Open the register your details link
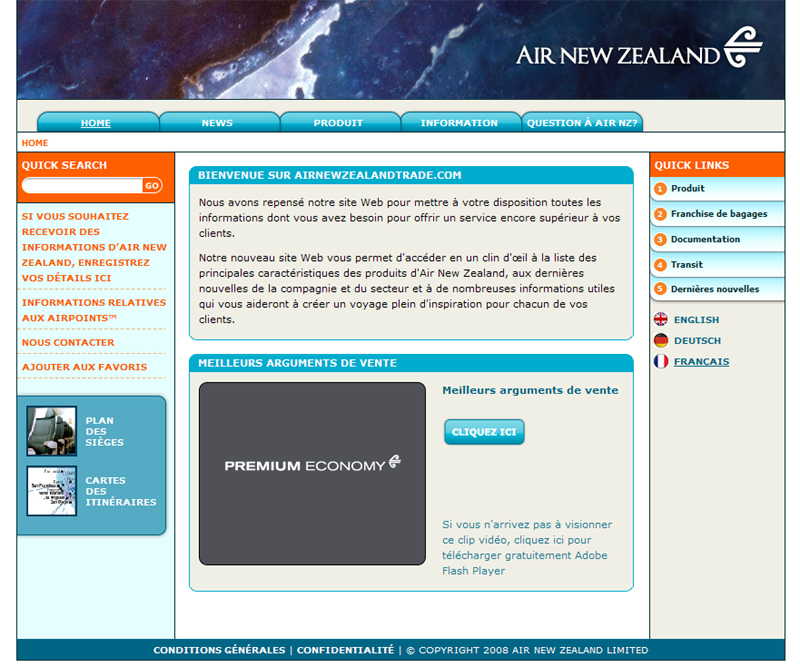800x667 pixels. coord(94,247)
